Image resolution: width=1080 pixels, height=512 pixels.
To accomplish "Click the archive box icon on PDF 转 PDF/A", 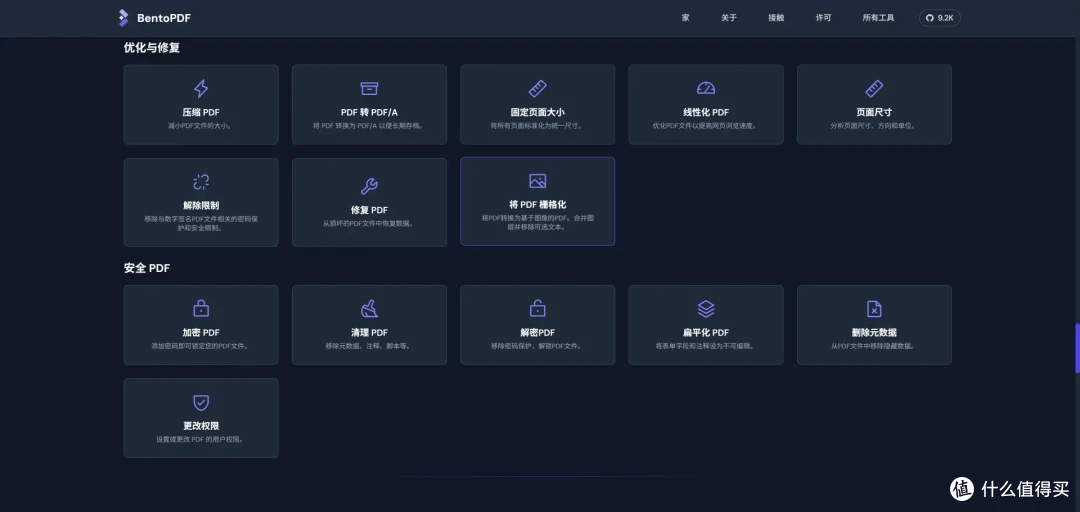I will (369, 88).
